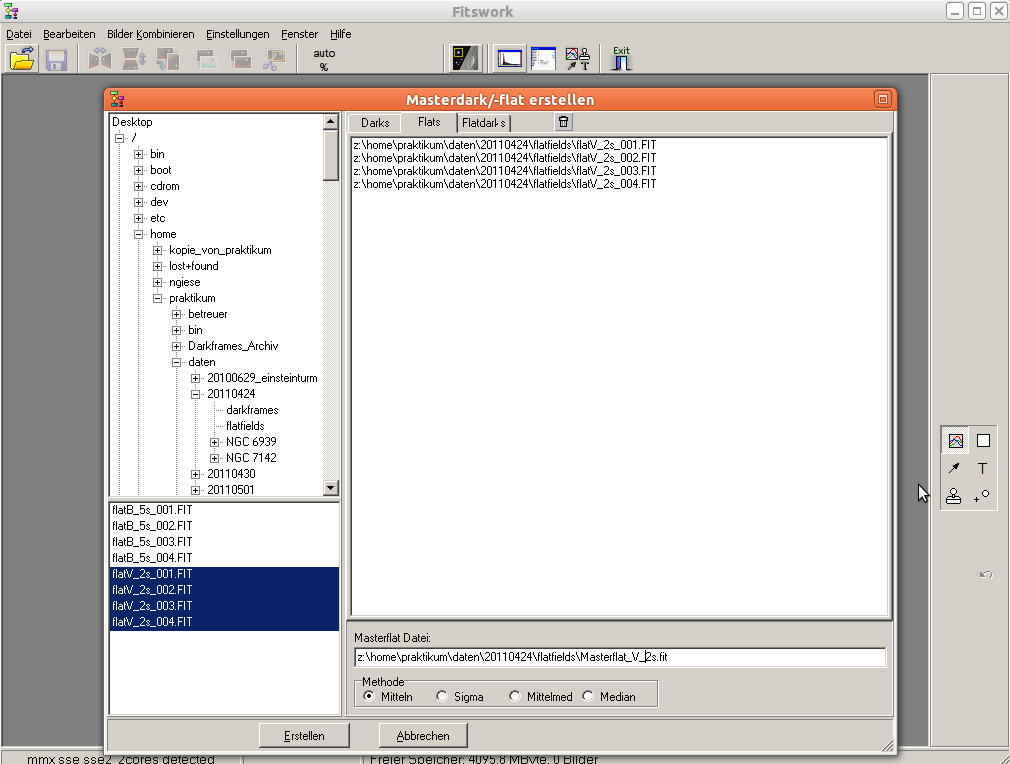Image resolution: width=1010 pixels, height=764 pixels.
Task: Choose the Median method option
Action: click(x=588, y=697)
